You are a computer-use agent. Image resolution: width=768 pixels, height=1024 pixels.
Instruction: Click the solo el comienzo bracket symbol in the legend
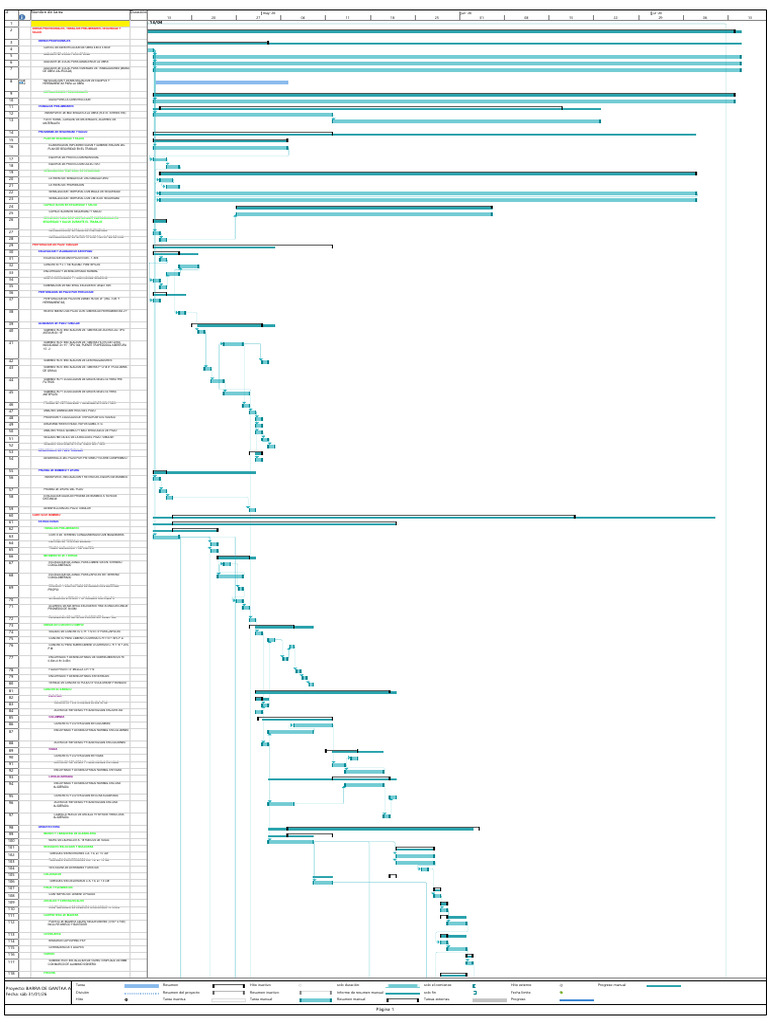[474, 985]
